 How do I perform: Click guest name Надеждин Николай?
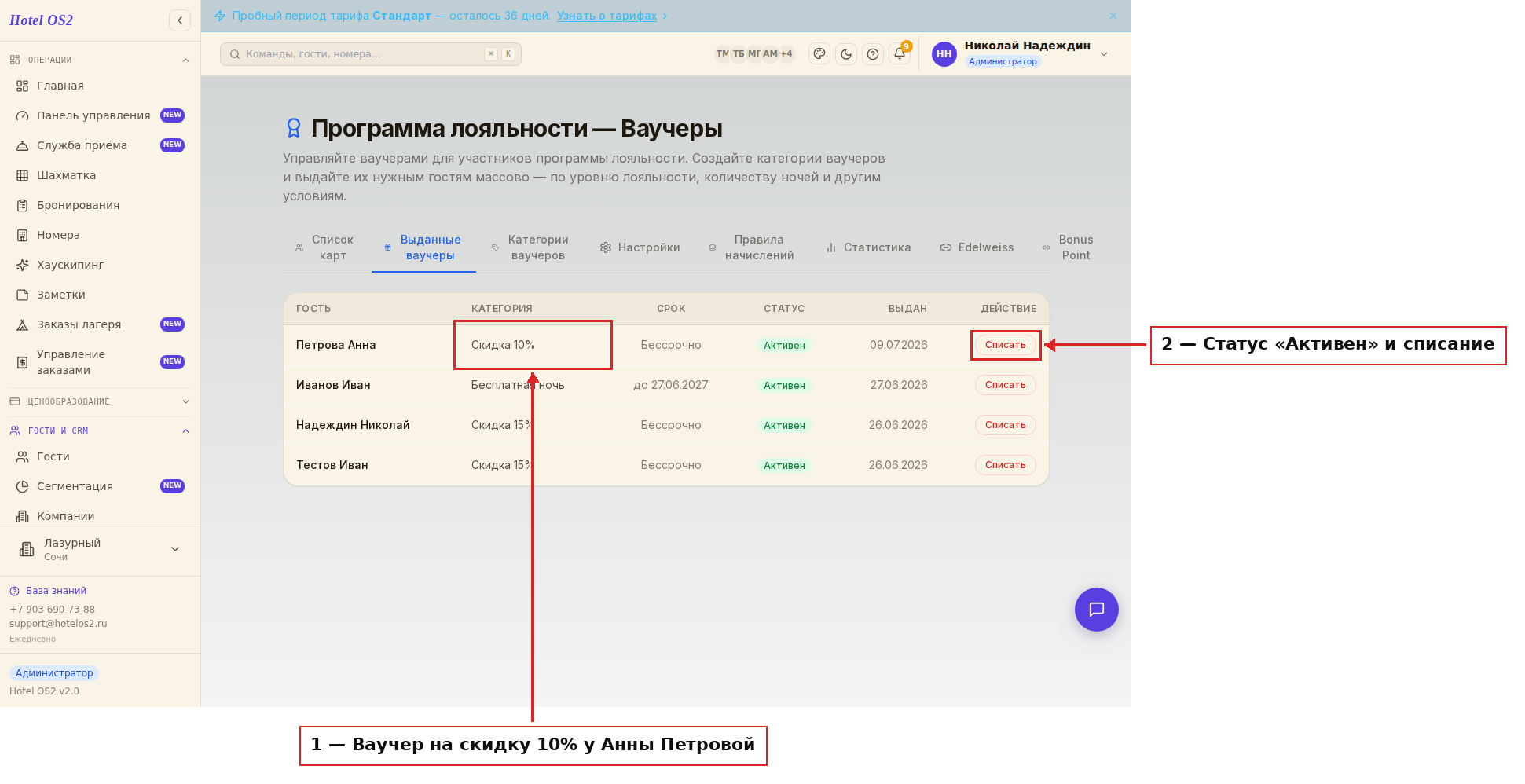tap(353, 425)
